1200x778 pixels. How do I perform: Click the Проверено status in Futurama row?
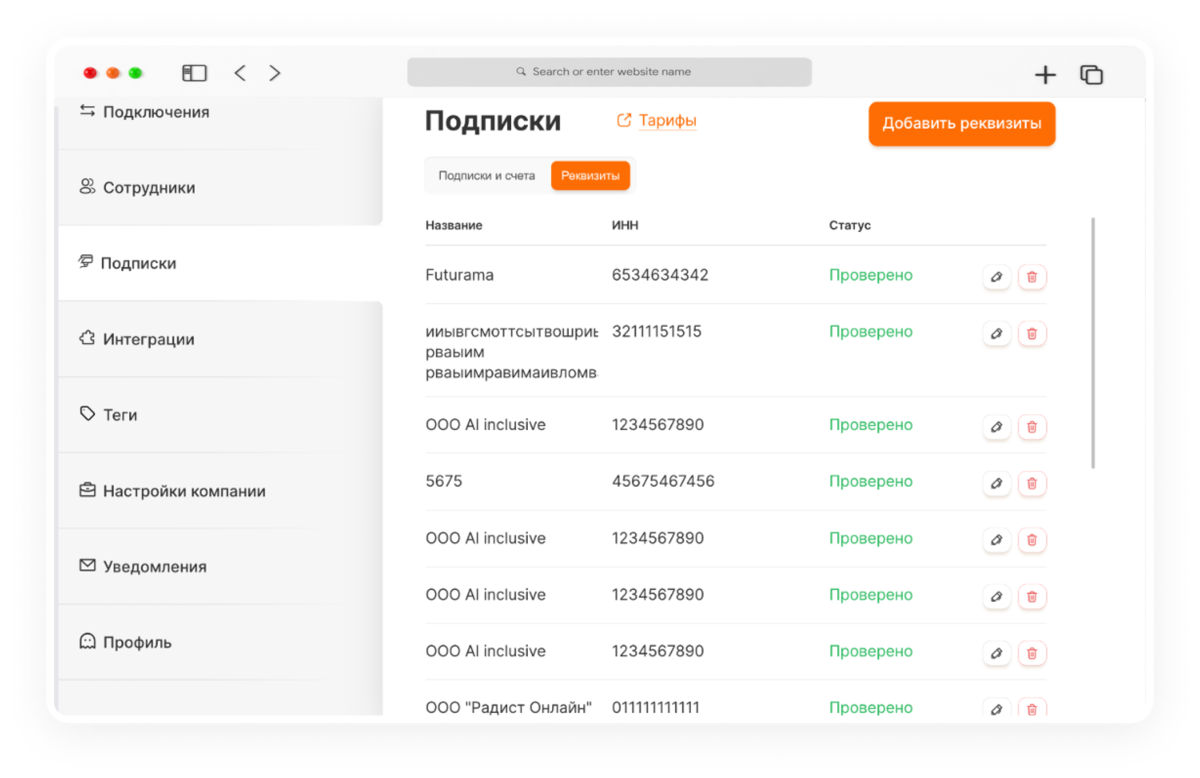(x=871, y=275)
